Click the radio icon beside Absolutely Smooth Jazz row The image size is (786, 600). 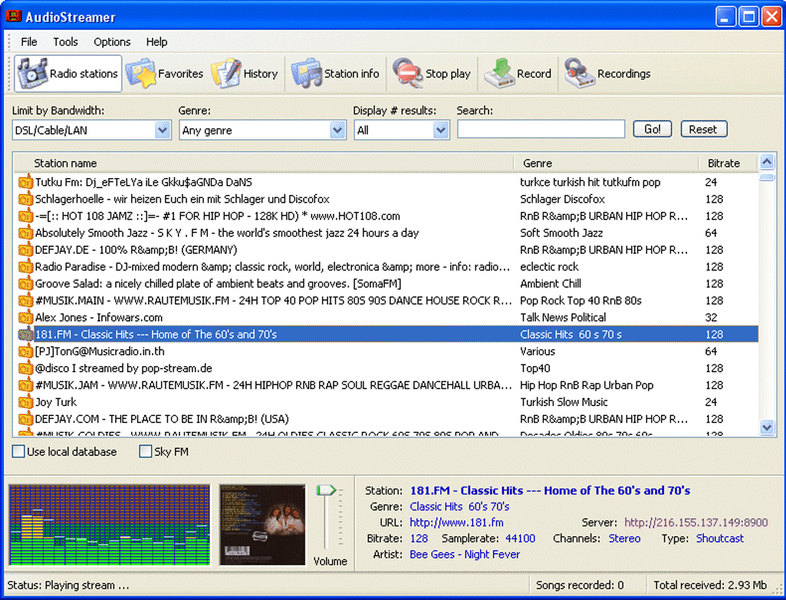(25, 233)
